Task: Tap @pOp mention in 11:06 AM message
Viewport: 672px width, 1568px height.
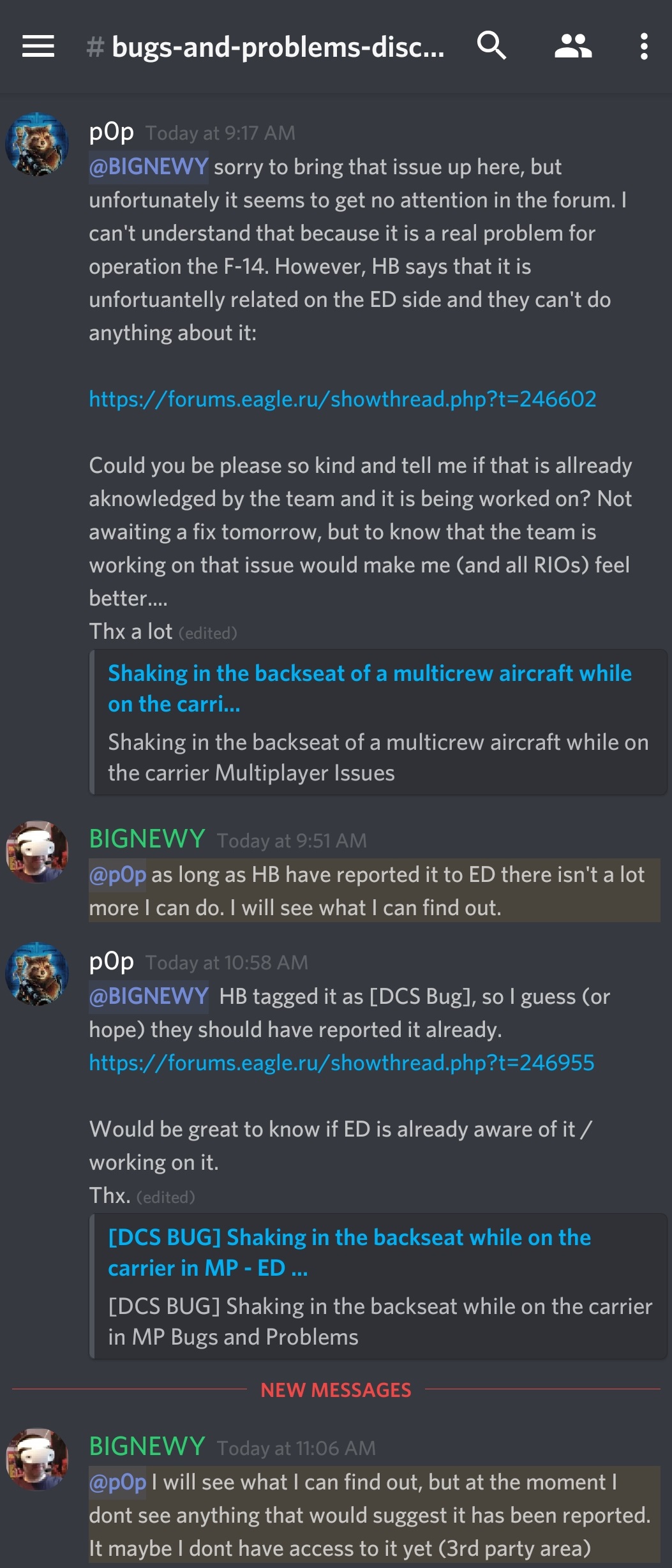Action: [117, 1482]
